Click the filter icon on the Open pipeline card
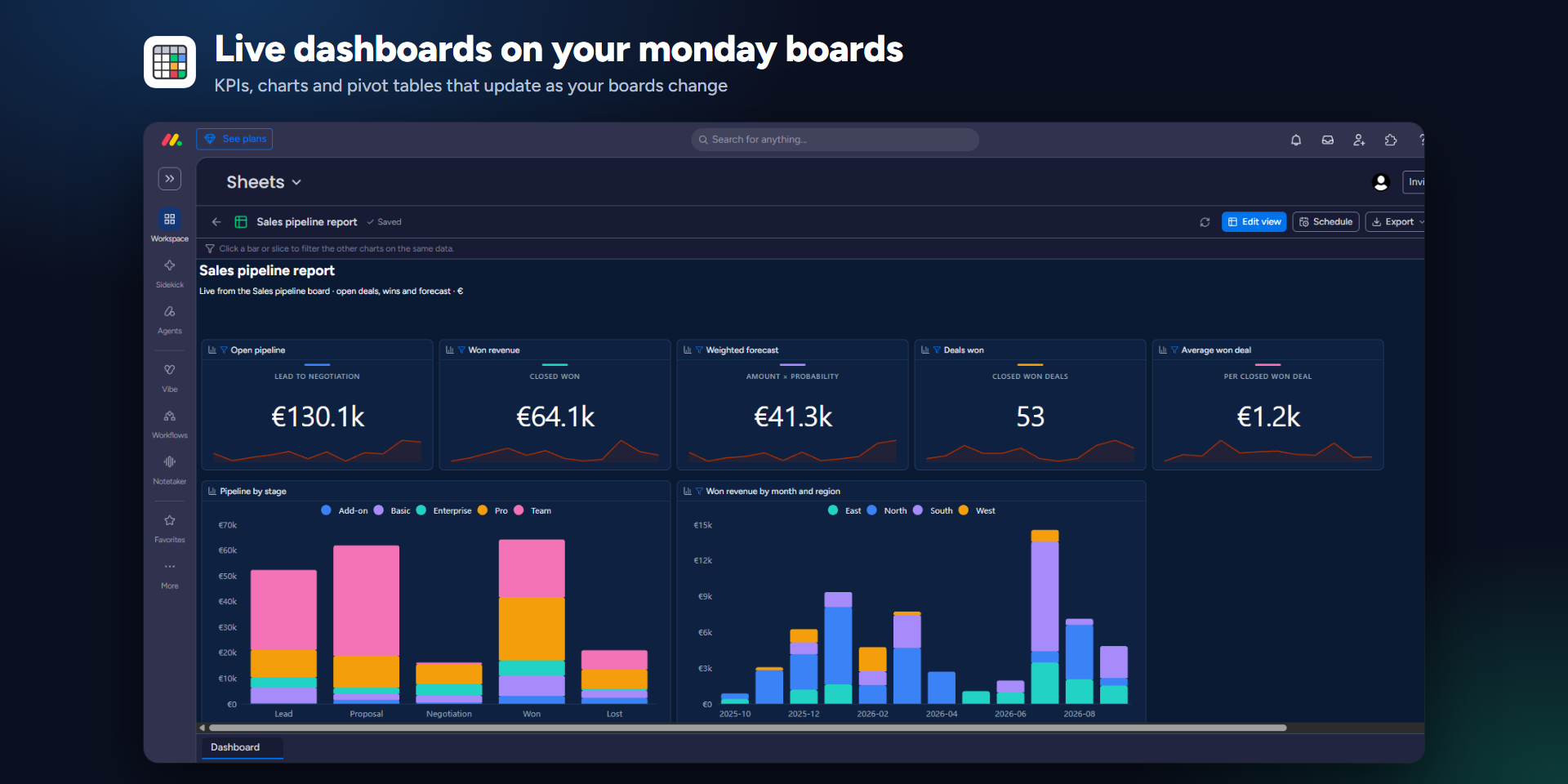Screen dimensions: 1568x784 point(224,350)
